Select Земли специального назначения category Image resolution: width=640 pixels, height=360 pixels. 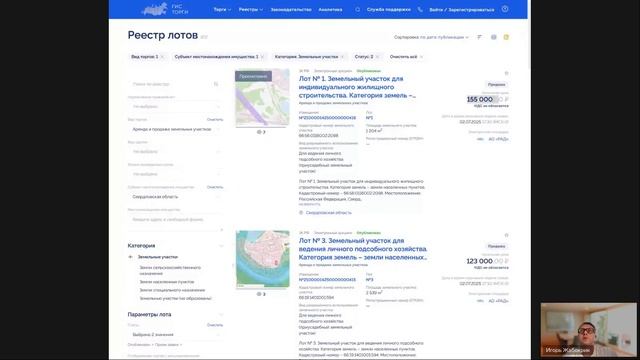click(x=172, y=290)
